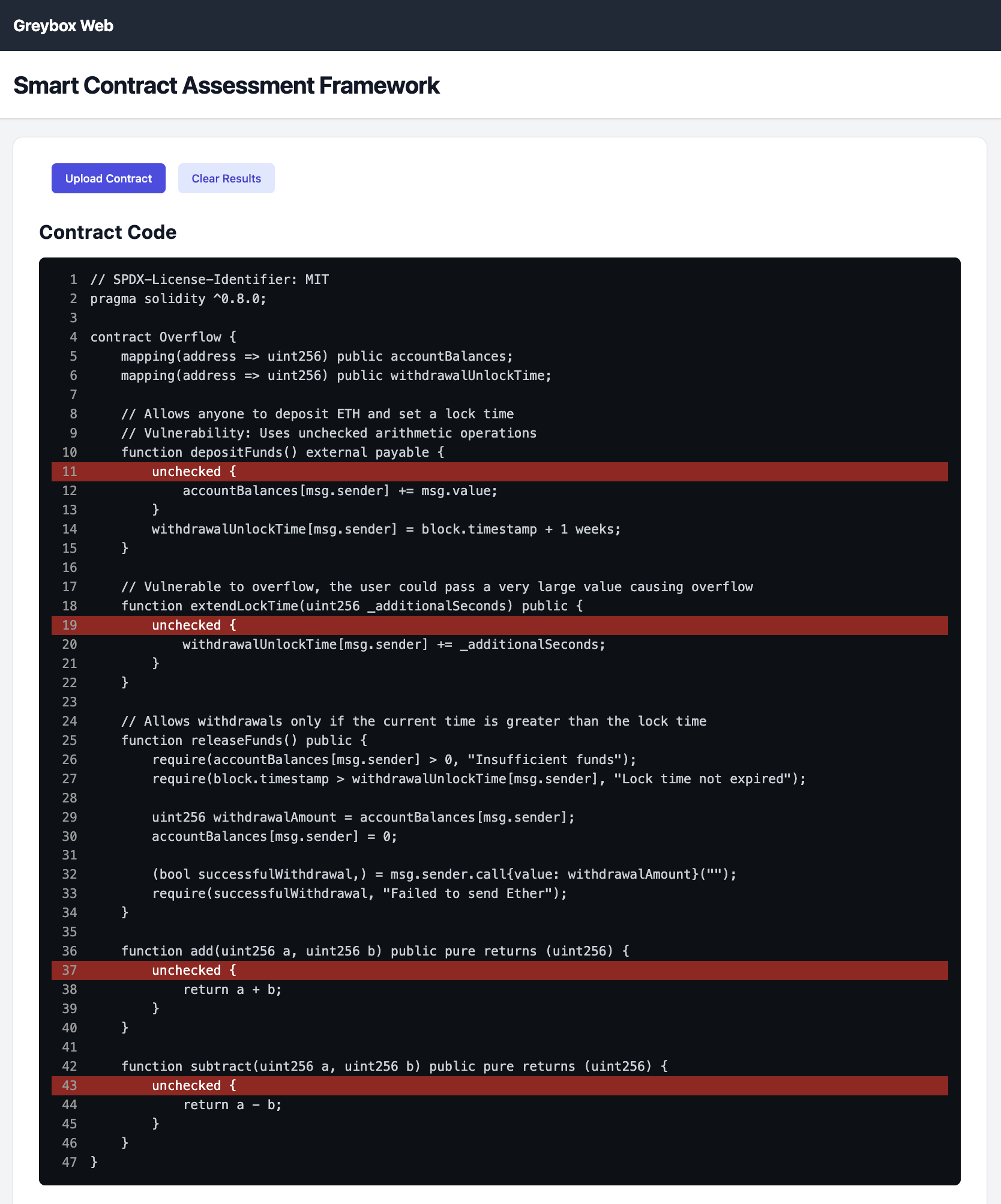Select the subtract function on line 42
The width and height of the screenshot is (1001, 1204).
pyautogui.click(x=395, y=1066)
